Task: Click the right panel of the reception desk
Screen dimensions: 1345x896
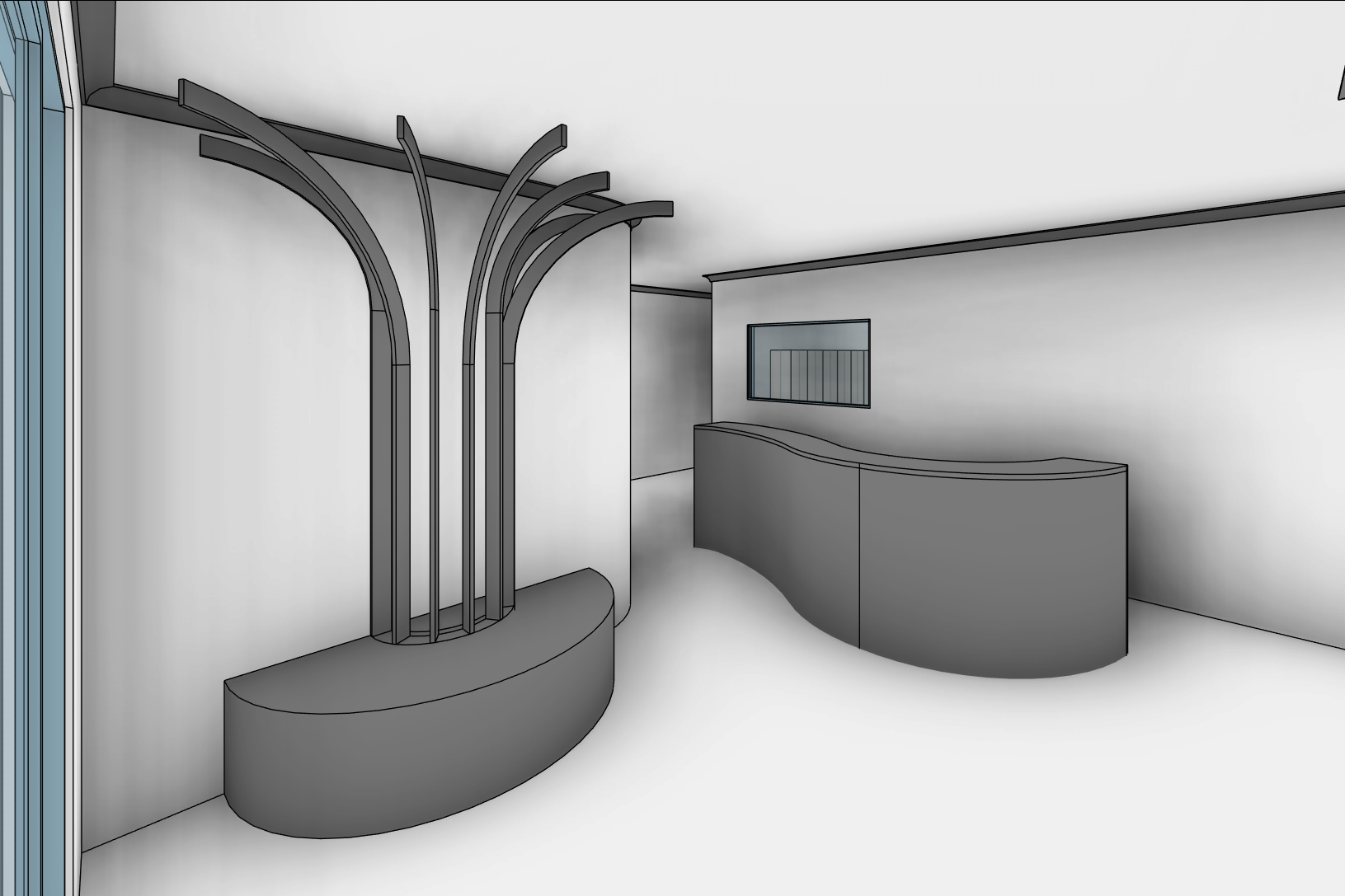Action: (x=990, y=569)
